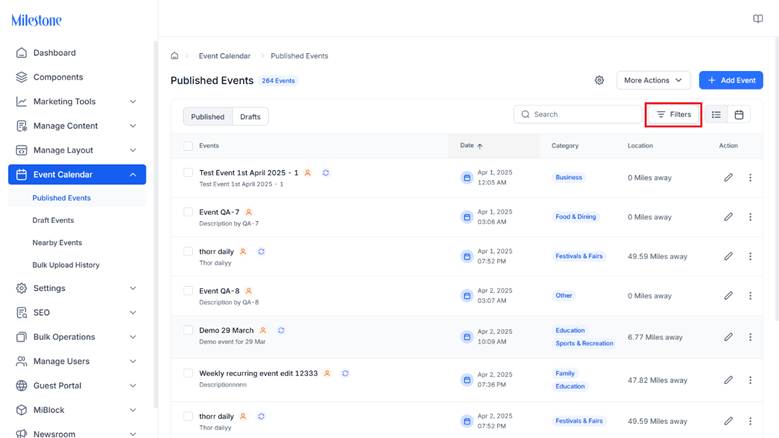This screenshot has width=779, height=438.
Task: Edit Demo 29 March event pencil icon
Action: point(728,337)
